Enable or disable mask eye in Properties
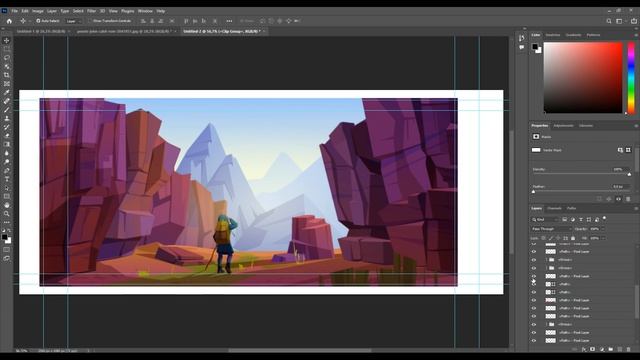Viewport: 640px width, 360px height. (618, 199)
